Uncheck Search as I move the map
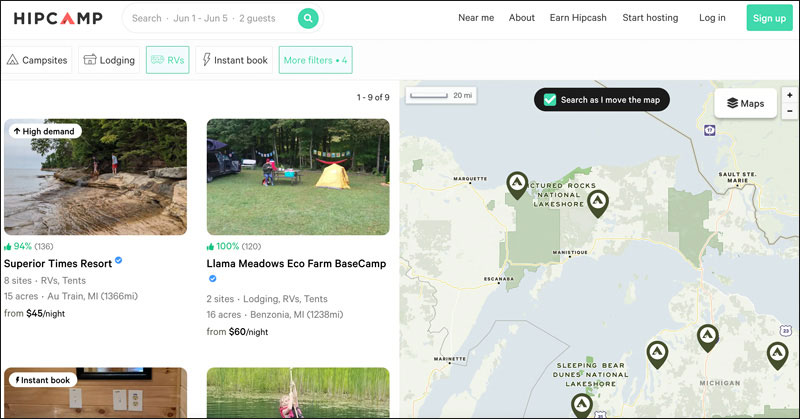The image size is (800, 419). tap(550, 100)
